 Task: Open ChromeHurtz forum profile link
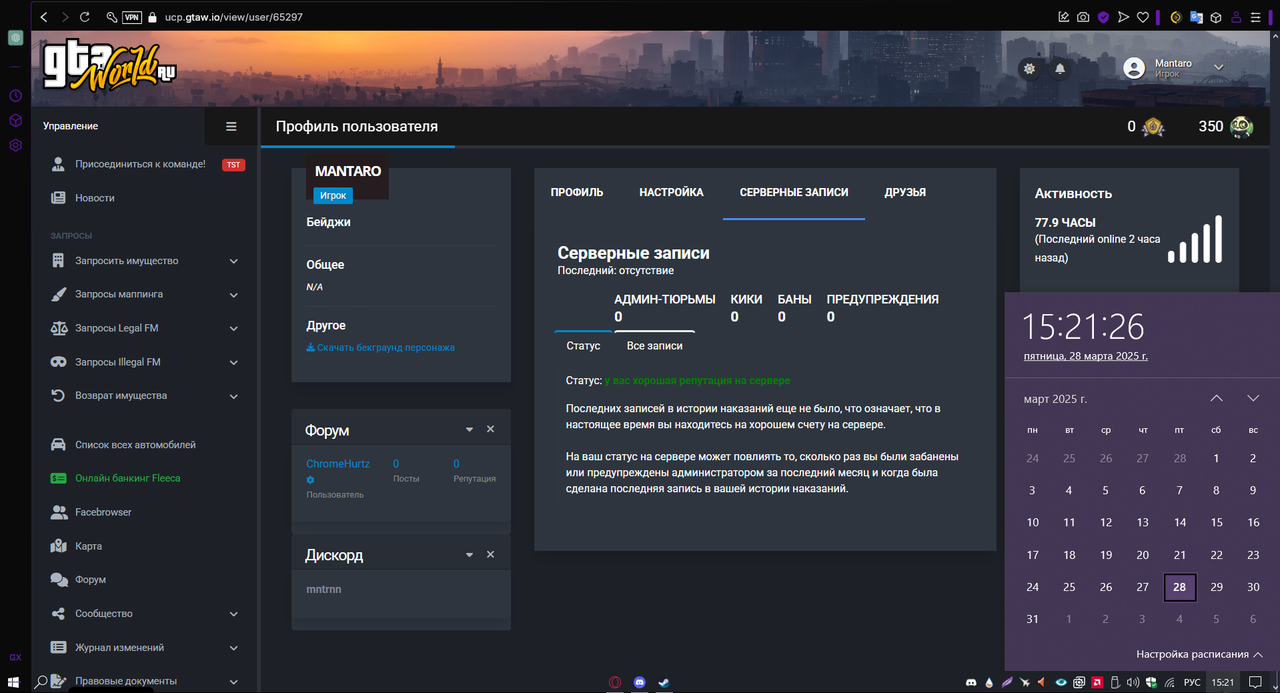tap(339, 464)
